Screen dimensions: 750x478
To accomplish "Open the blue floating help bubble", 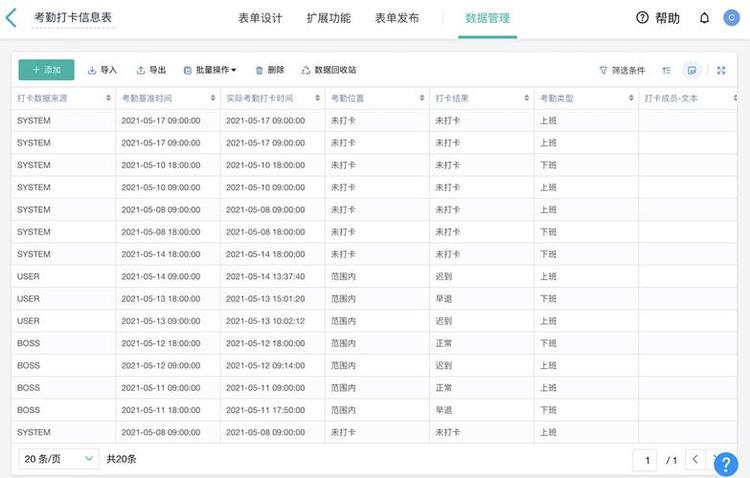I will (726, 464).
